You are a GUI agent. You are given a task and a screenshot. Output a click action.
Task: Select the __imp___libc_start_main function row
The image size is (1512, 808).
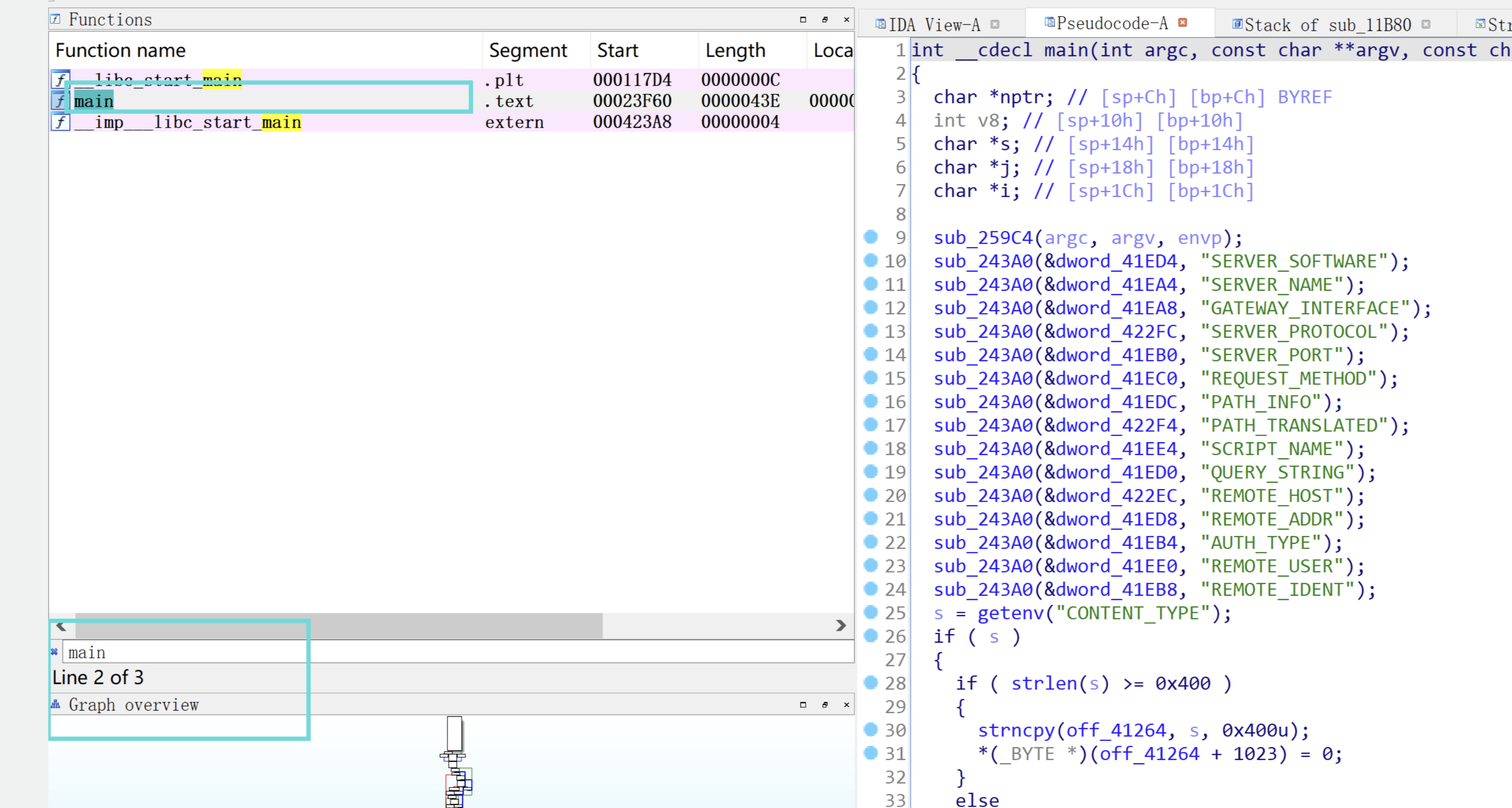(452, 122)
